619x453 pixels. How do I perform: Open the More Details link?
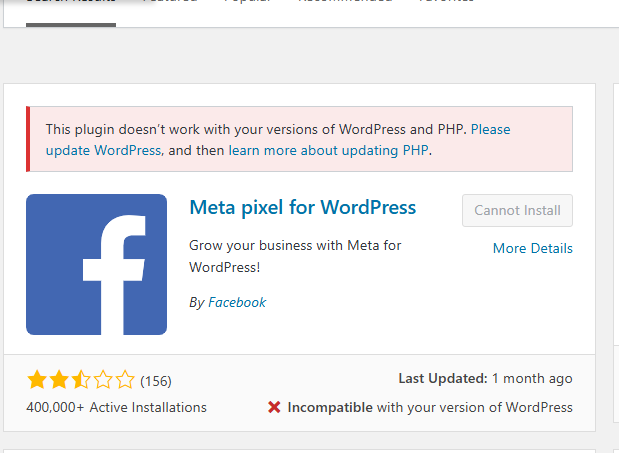tap(533, 248)
